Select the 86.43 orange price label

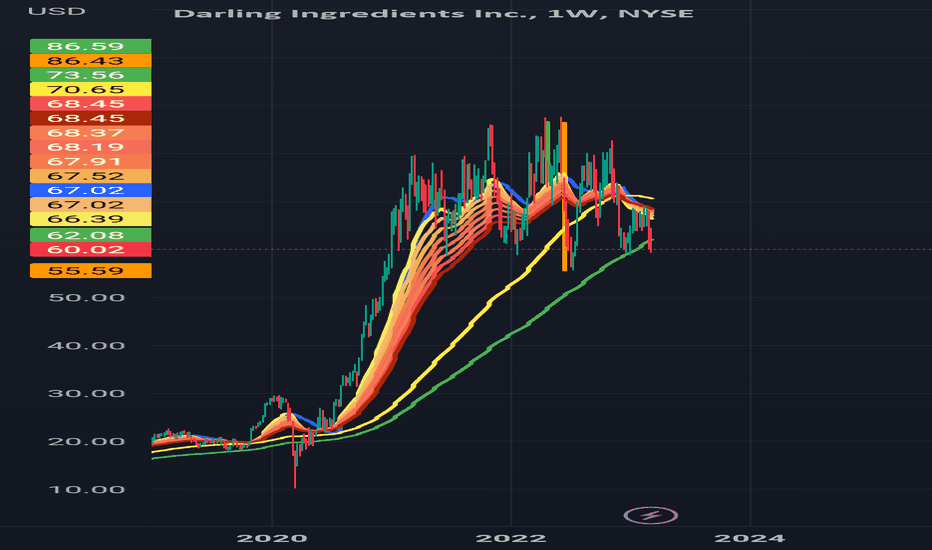(90, 61)
